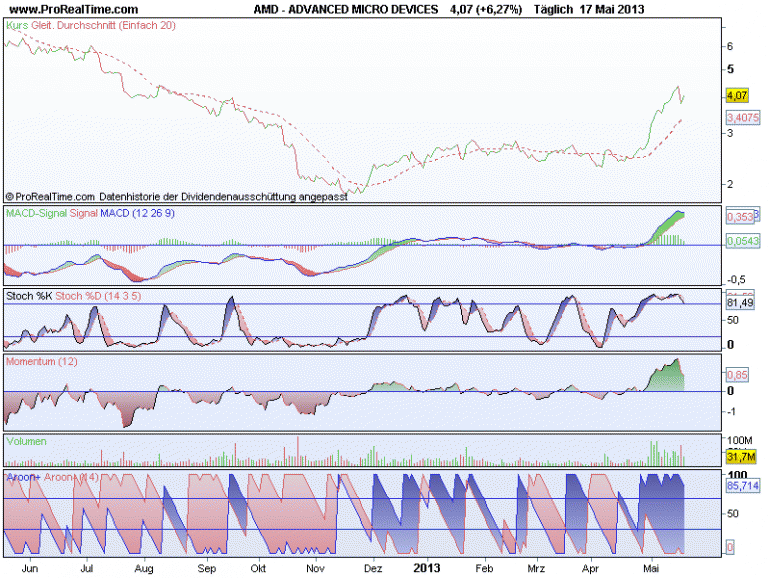Screen dimensions: 770x578
Task: Click the Aug month label on time axis
Action: coord(144,568)
